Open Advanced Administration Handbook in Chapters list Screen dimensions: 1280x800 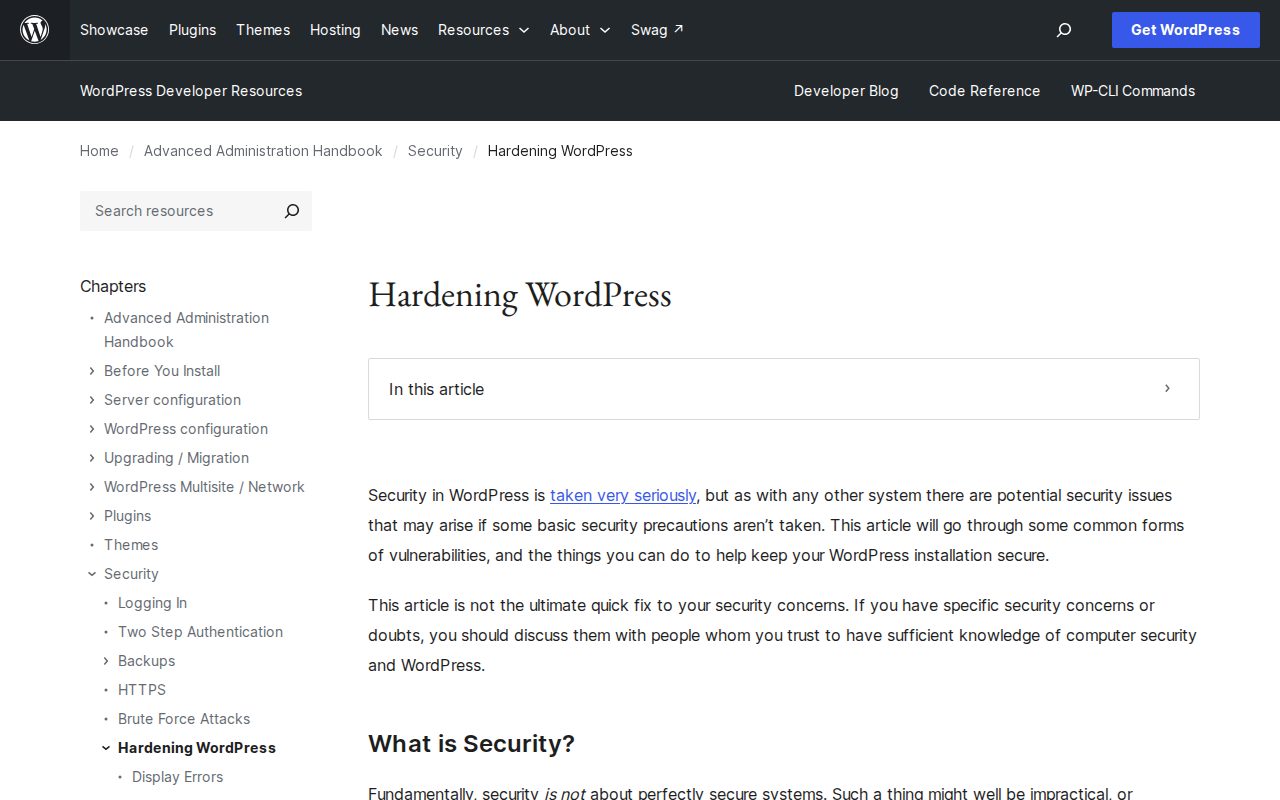(186, 330)
